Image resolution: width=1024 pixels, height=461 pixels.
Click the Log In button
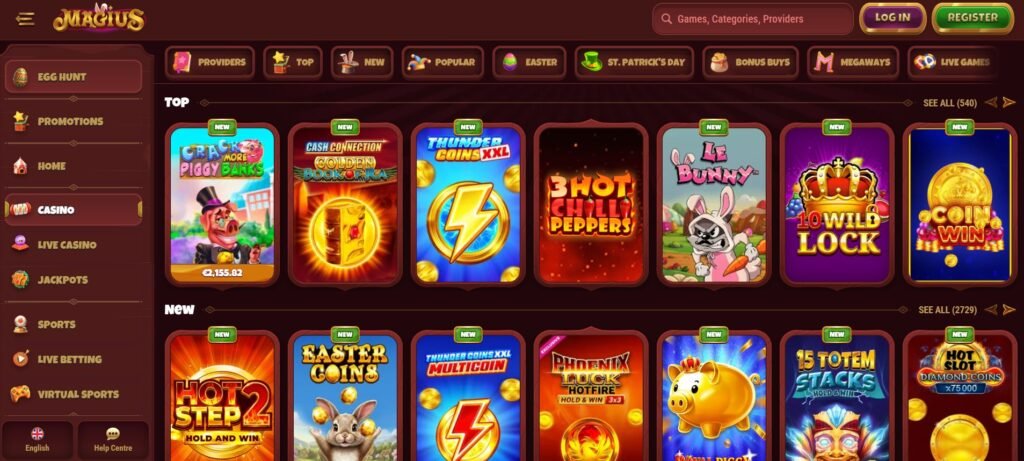point(893,18)
